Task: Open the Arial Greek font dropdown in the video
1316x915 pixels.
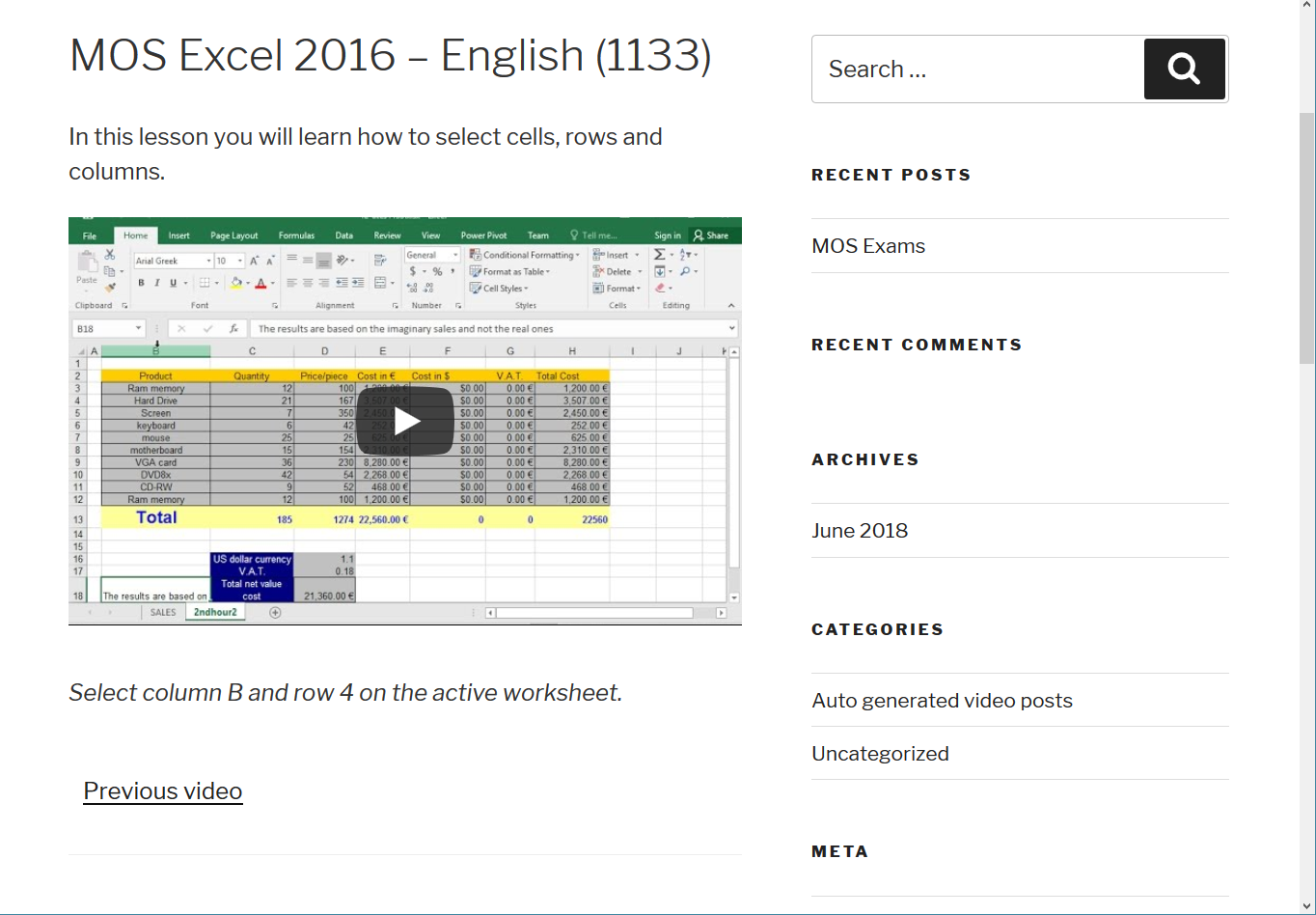Action: tap(208, 261)
